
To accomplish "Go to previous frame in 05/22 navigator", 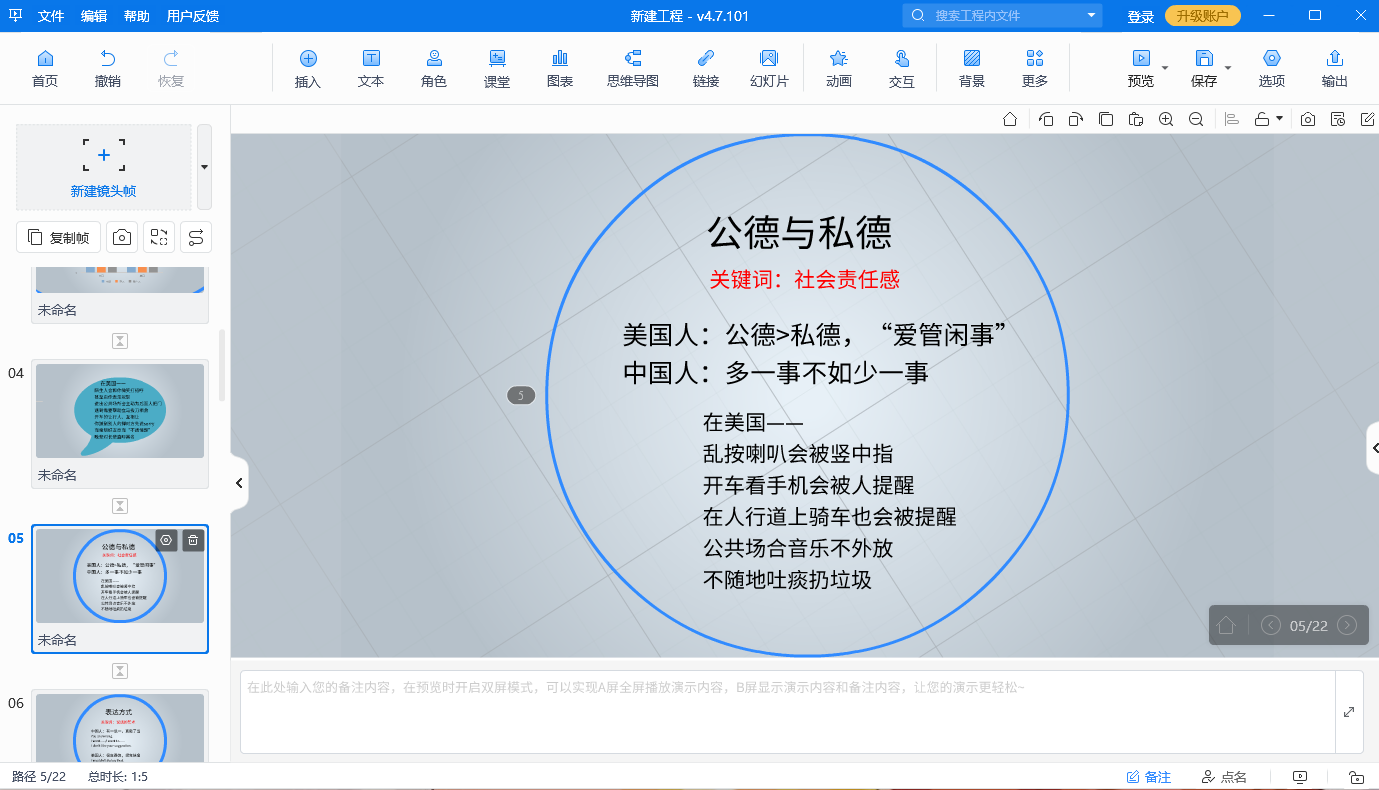I will click(1271, 625).
